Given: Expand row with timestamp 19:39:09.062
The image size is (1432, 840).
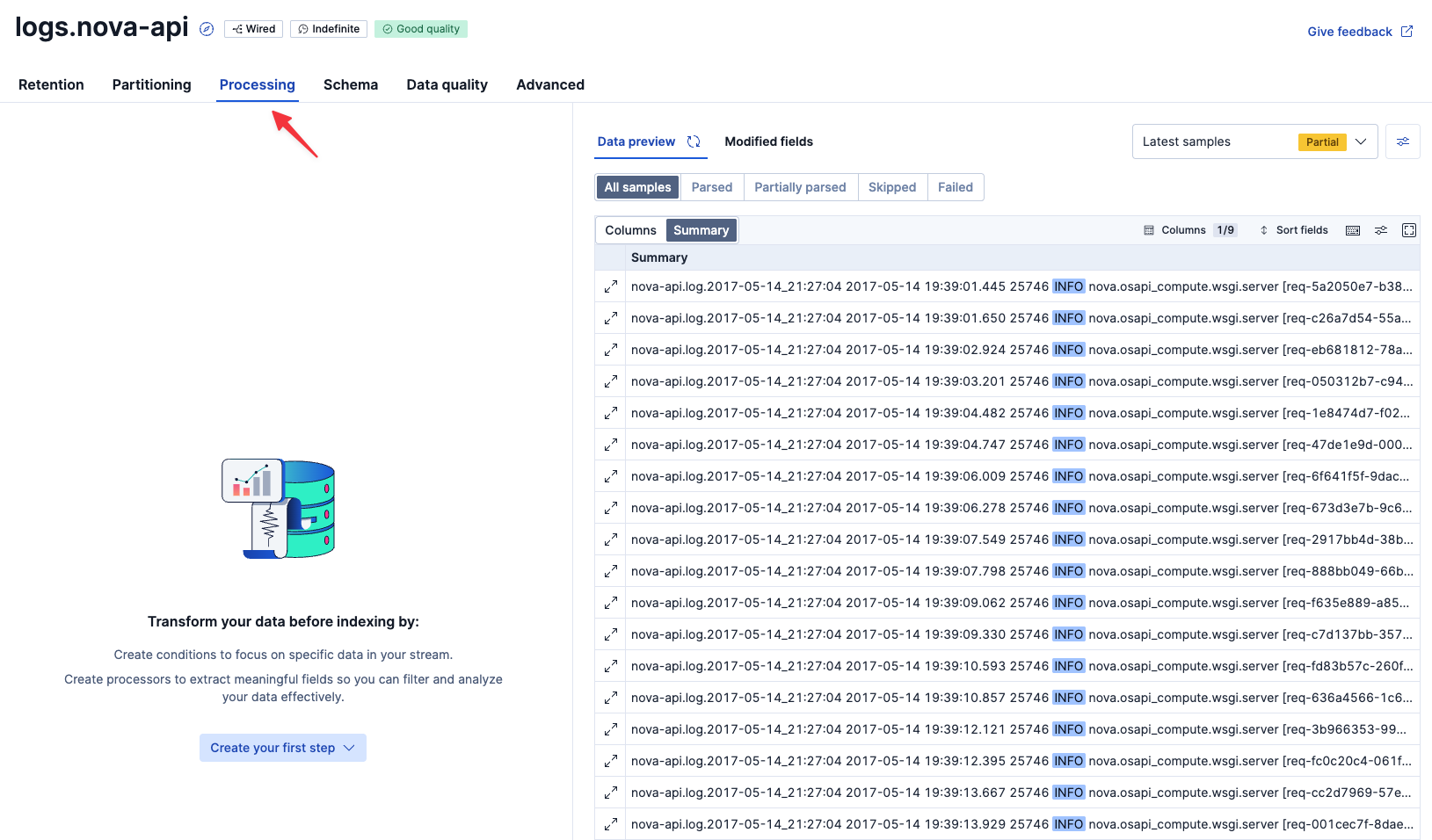Looking at the screenshot, I should [x=610, y=603].
